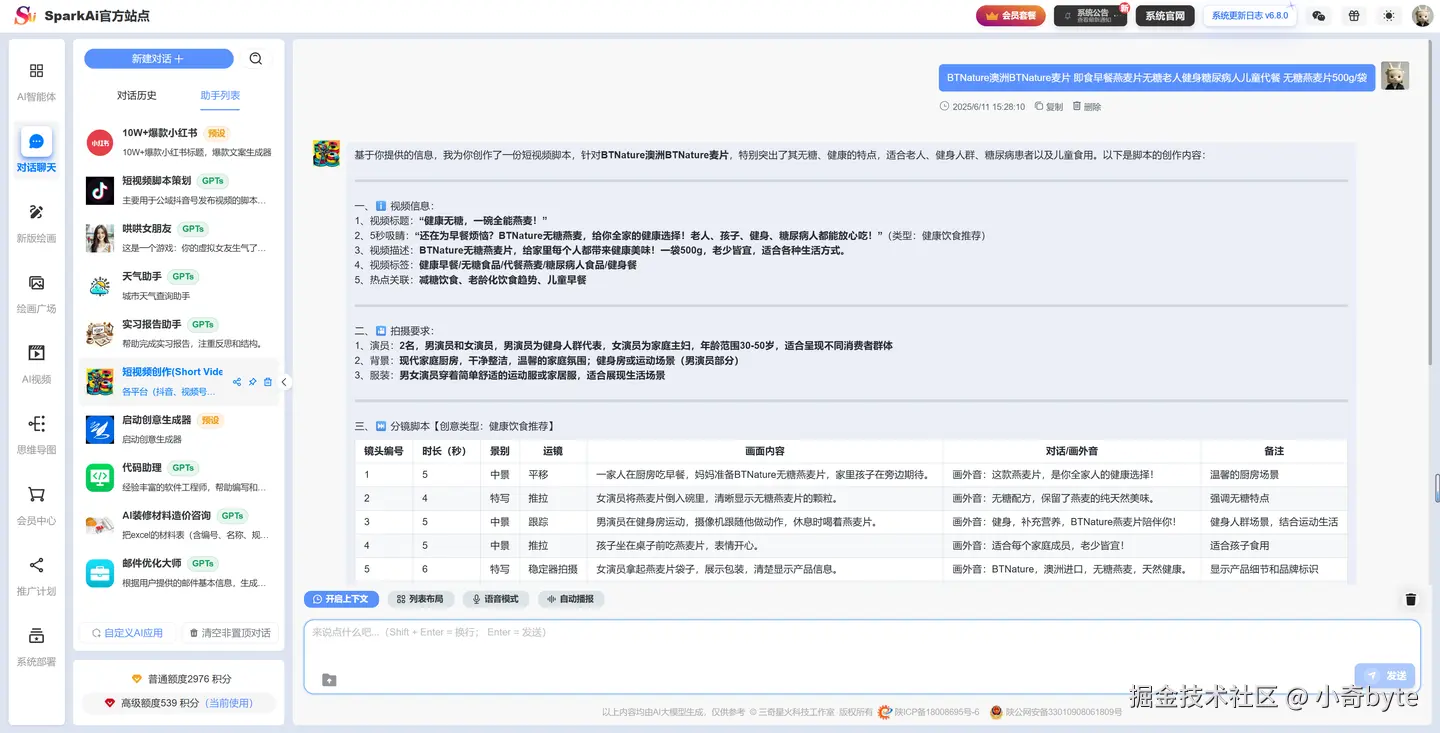Select the 10W+爆款小红书 assistant
This screenshot has width=1440, height=733.
point(179,142)
